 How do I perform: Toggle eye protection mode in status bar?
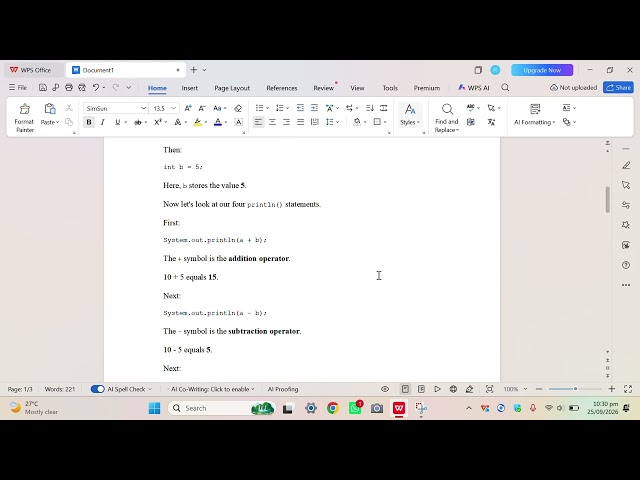[385, 389]
